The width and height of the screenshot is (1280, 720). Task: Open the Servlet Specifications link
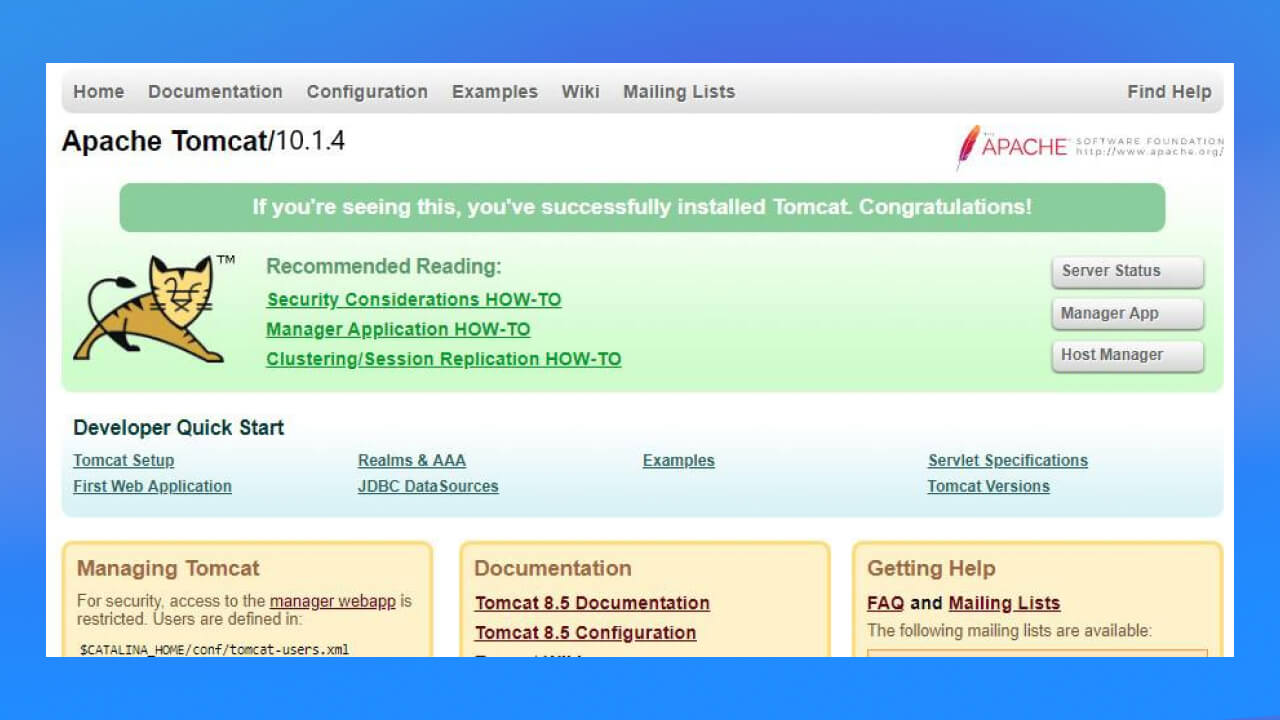[1008, 461]
